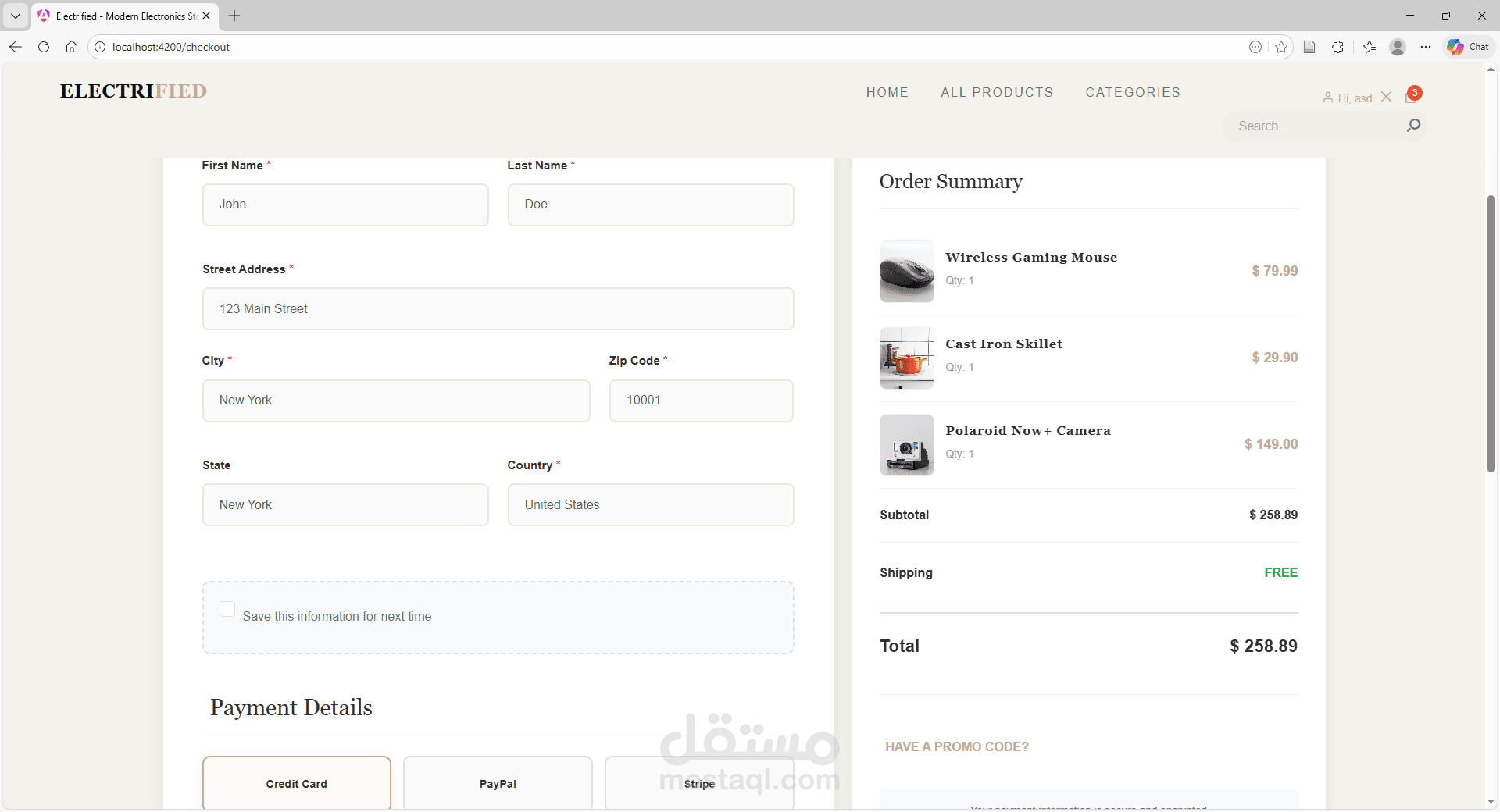Click the ELECTRIFIED logo link
1500x812 pixels.
coord(134,91)
